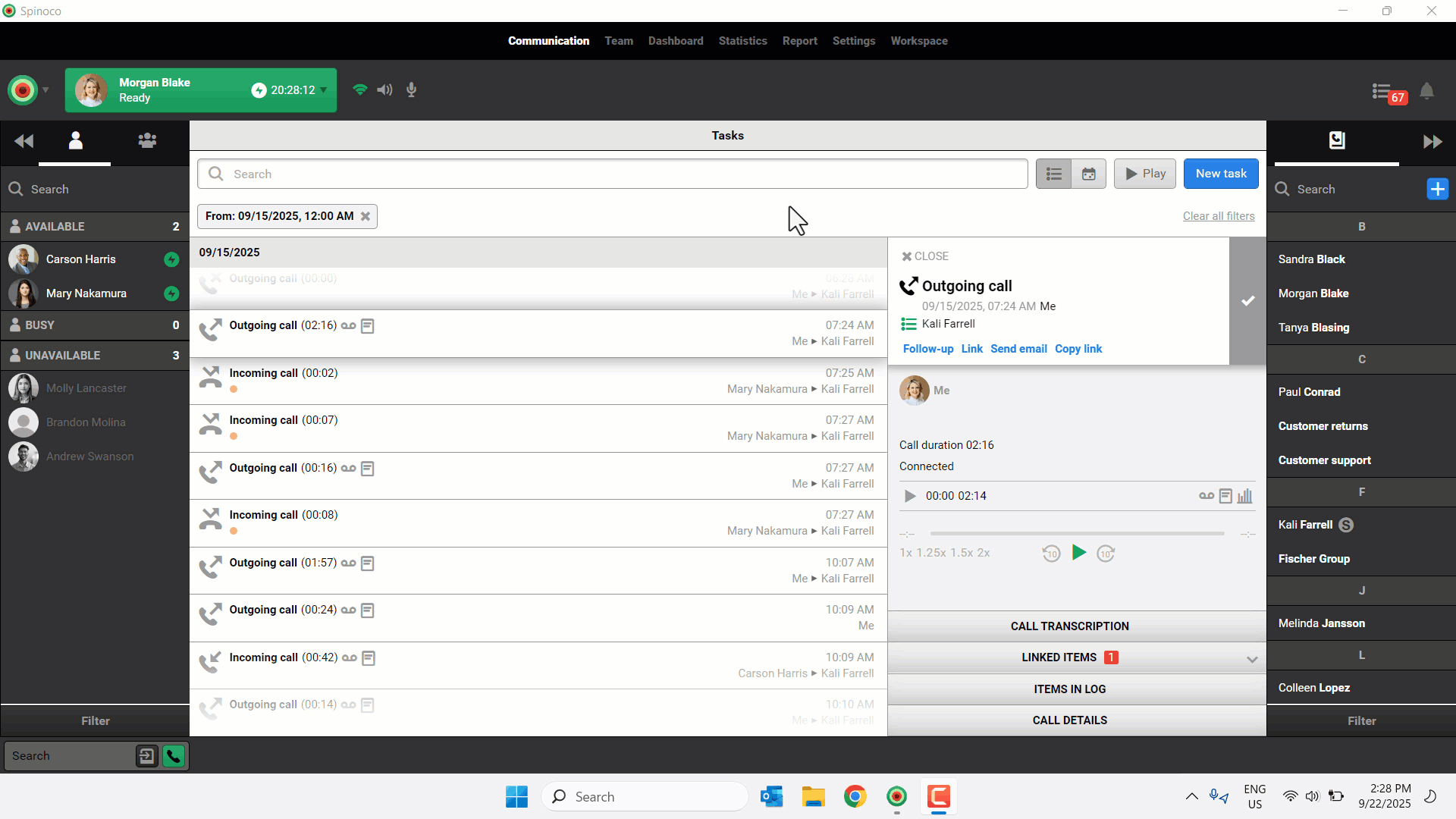Open call statistics bar chart icon
This screenshot has height=819, width=1456.
pyautogui.click(x=1244, y=496)
